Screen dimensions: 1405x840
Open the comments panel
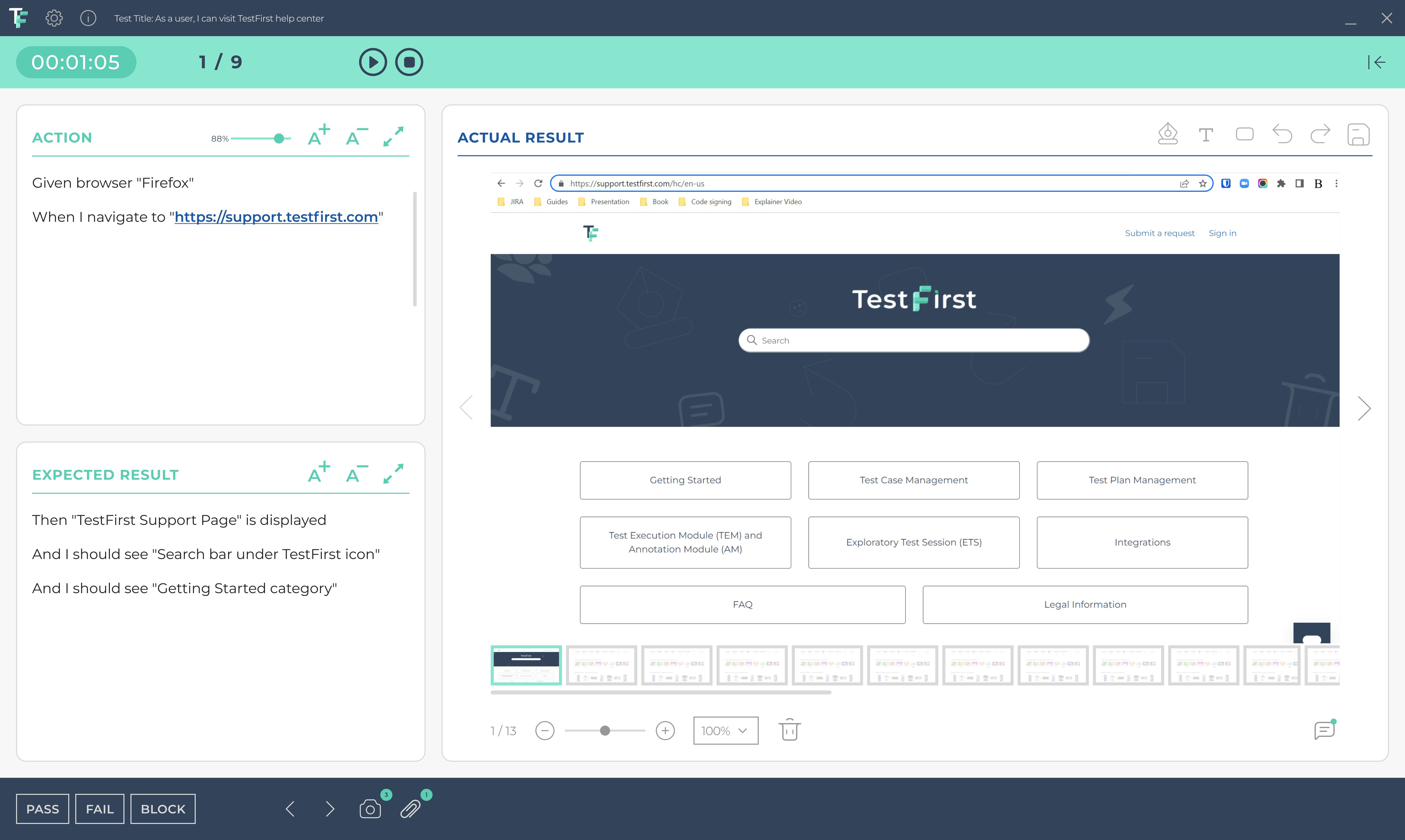pyautogui.click(x=1324, y=730)
